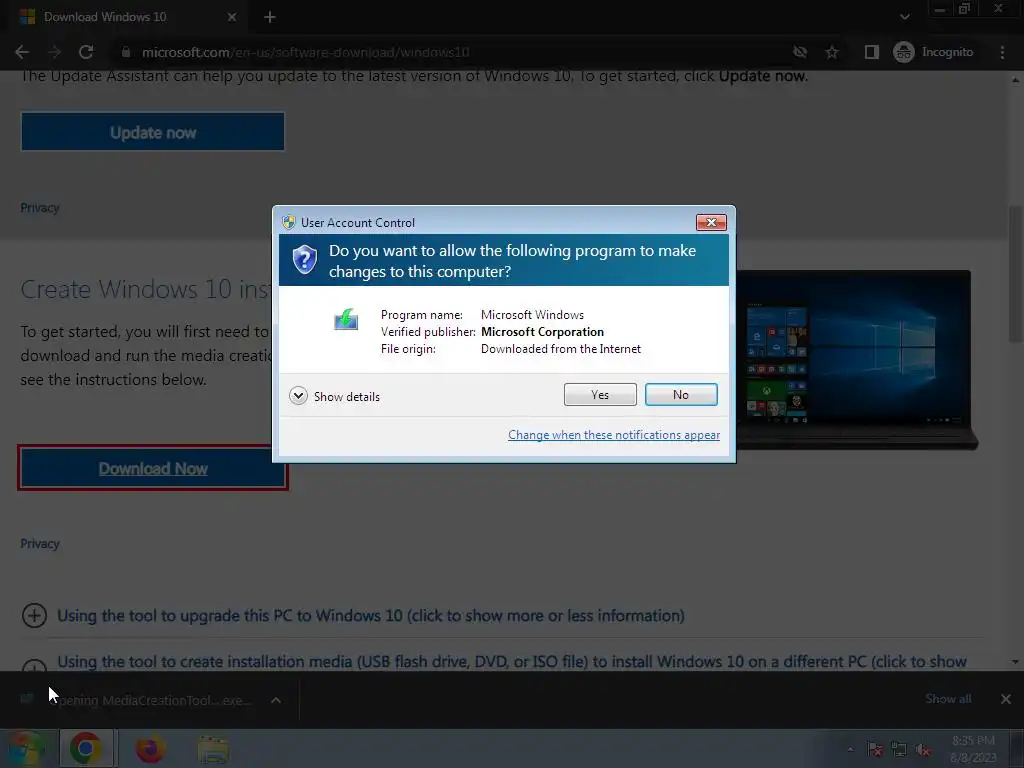The image size is (1024, 768).
Task: Launch Firefox from the taskbar
Action: 150,748
